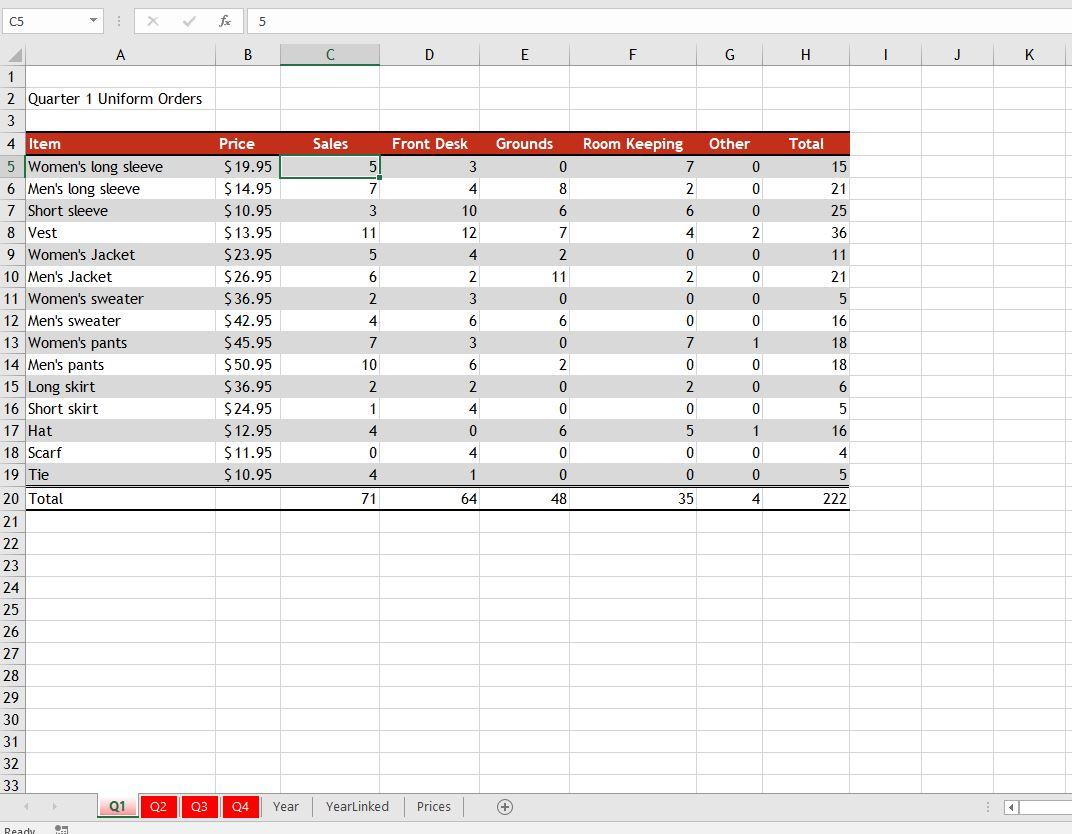Click the Year sheet tab
Screen dimensions: 1072x834
pos(286,806)
